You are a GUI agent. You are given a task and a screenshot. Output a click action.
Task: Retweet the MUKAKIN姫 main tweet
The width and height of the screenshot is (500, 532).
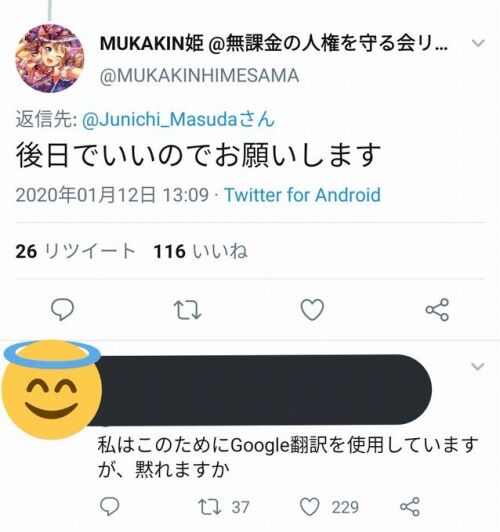(188, 310)
